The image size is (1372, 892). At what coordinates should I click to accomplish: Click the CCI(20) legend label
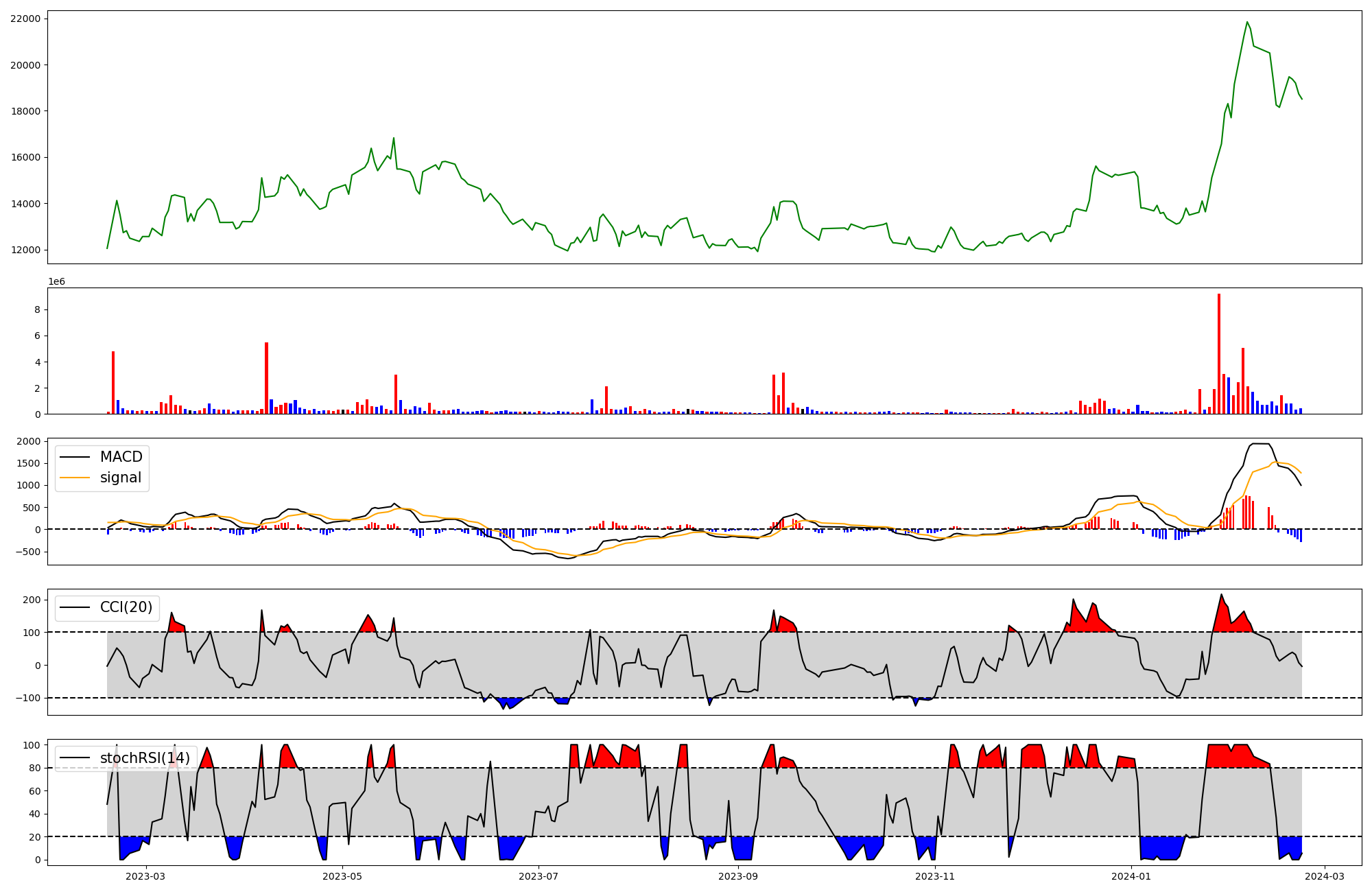click(x=126, y=607)
